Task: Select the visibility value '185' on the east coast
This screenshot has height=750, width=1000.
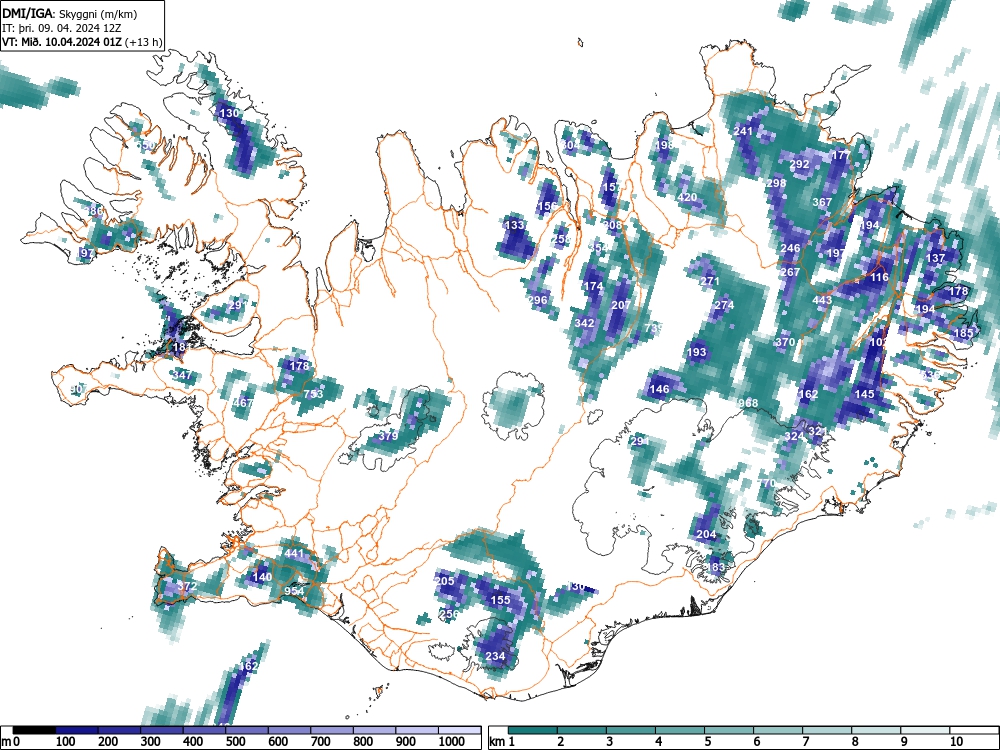Action: coord(964,333)
